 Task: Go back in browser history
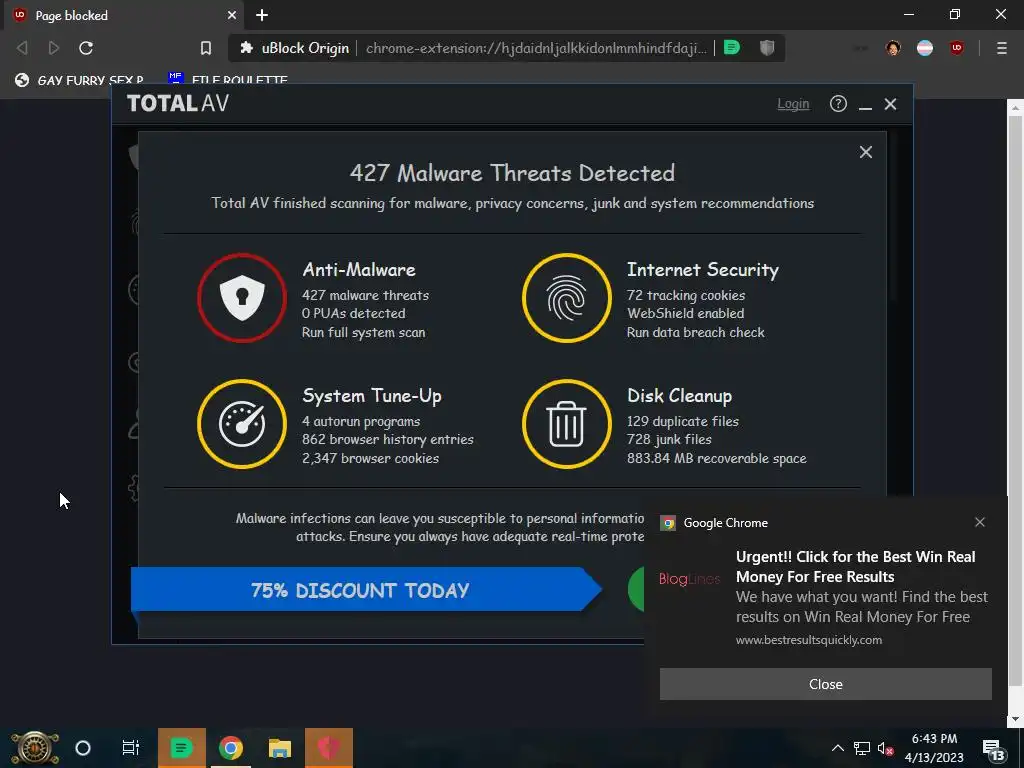point(22,48)
